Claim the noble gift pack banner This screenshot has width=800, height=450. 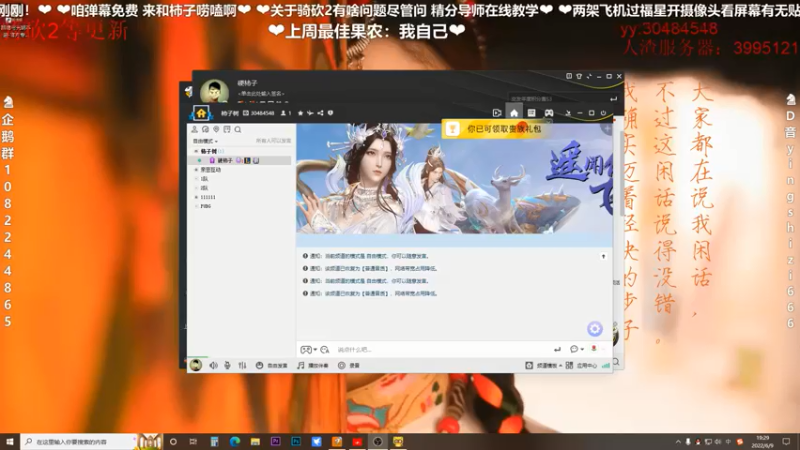click(494, 129)
